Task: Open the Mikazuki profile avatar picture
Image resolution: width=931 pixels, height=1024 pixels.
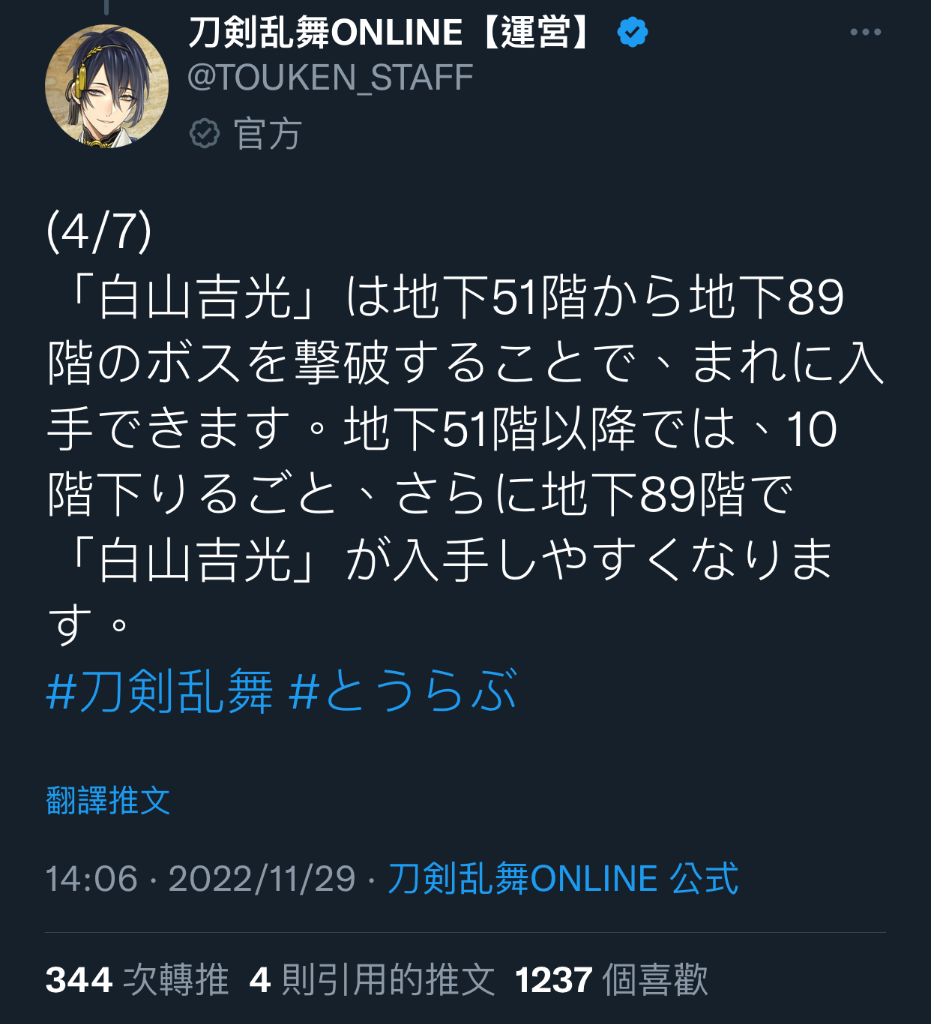Action: tap(106, 86)
